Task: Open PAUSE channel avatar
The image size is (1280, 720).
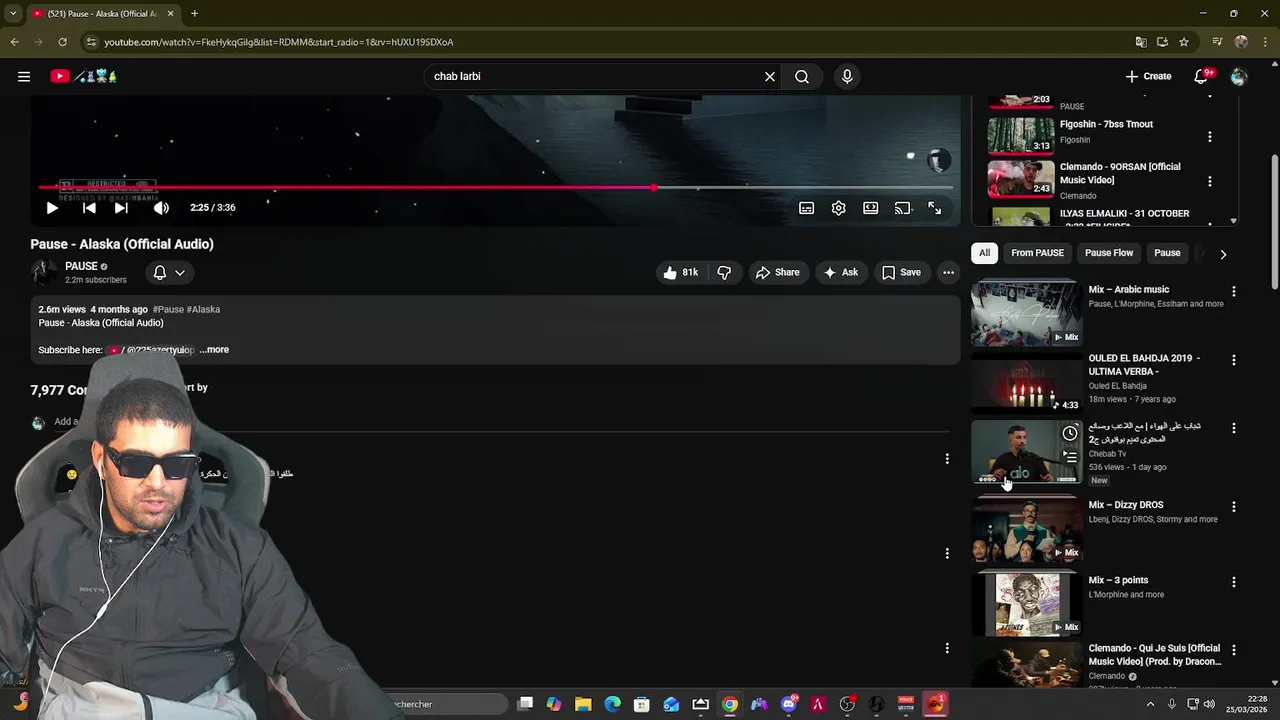Action: pyautogui.click(x=43, y=272)
